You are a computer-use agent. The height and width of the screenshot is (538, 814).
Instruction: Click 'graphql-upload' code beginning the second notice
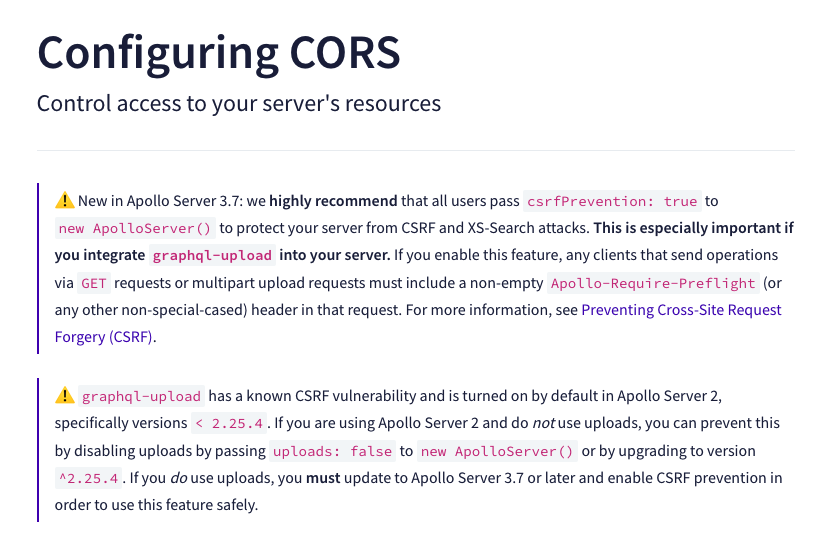[141, 396]
